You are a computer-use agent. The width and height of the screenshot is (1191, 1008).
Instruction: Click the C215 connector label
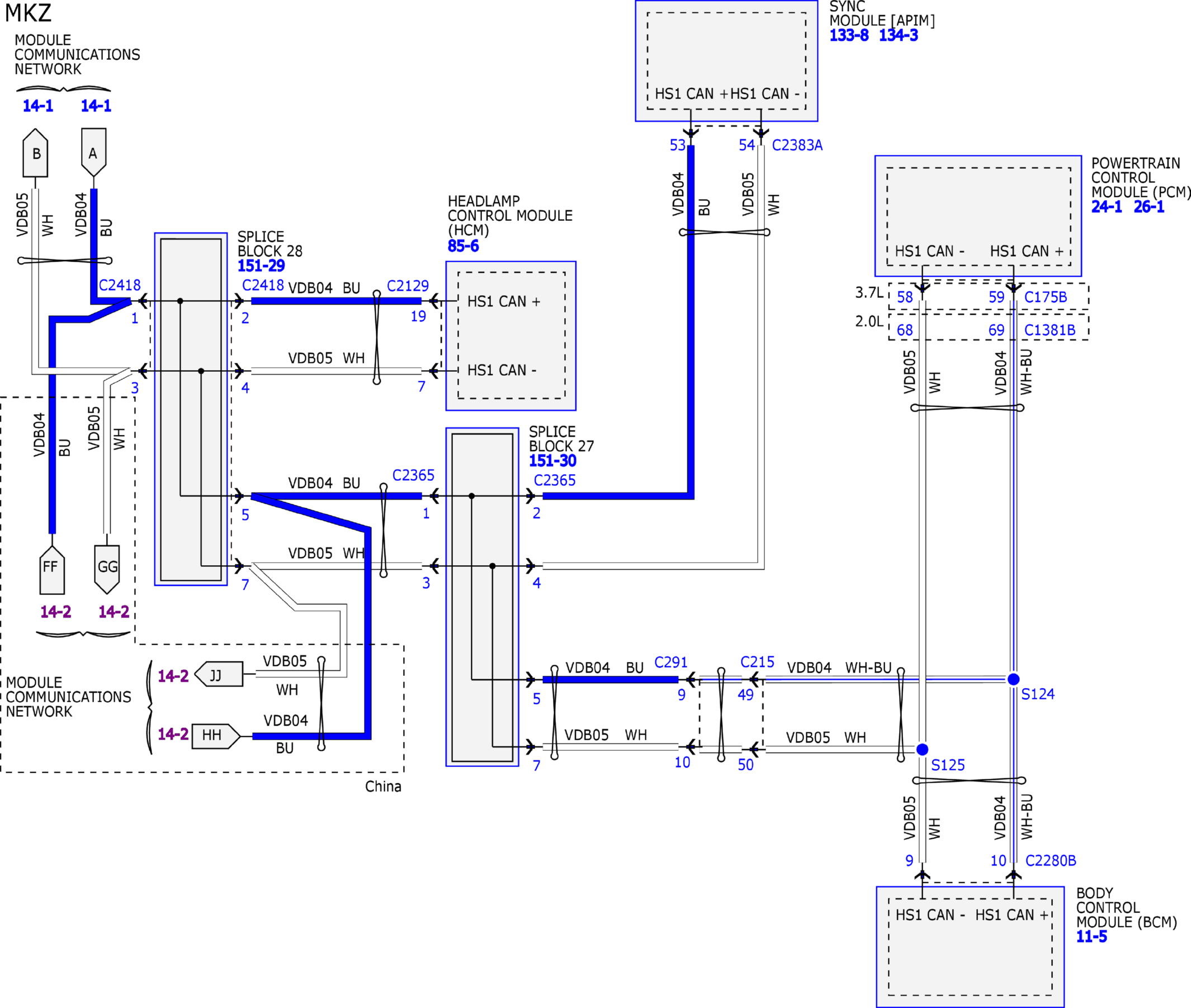tap(757, 662)
